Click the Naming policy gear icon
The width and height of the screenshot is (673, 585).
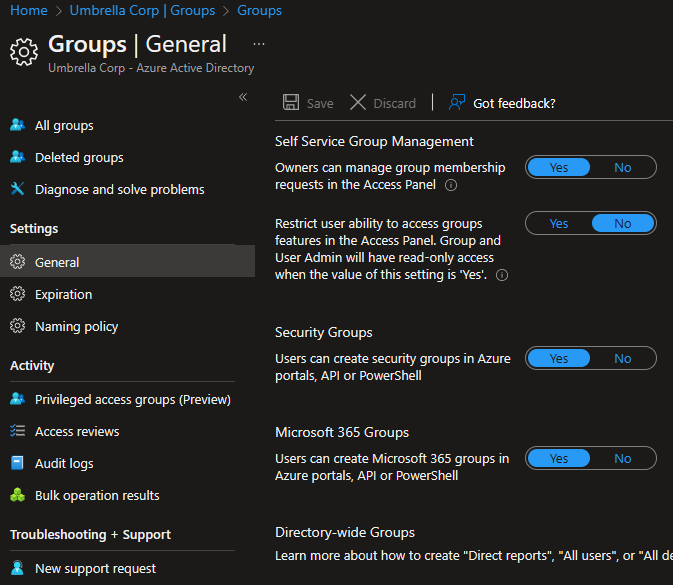tap(17, 326)
